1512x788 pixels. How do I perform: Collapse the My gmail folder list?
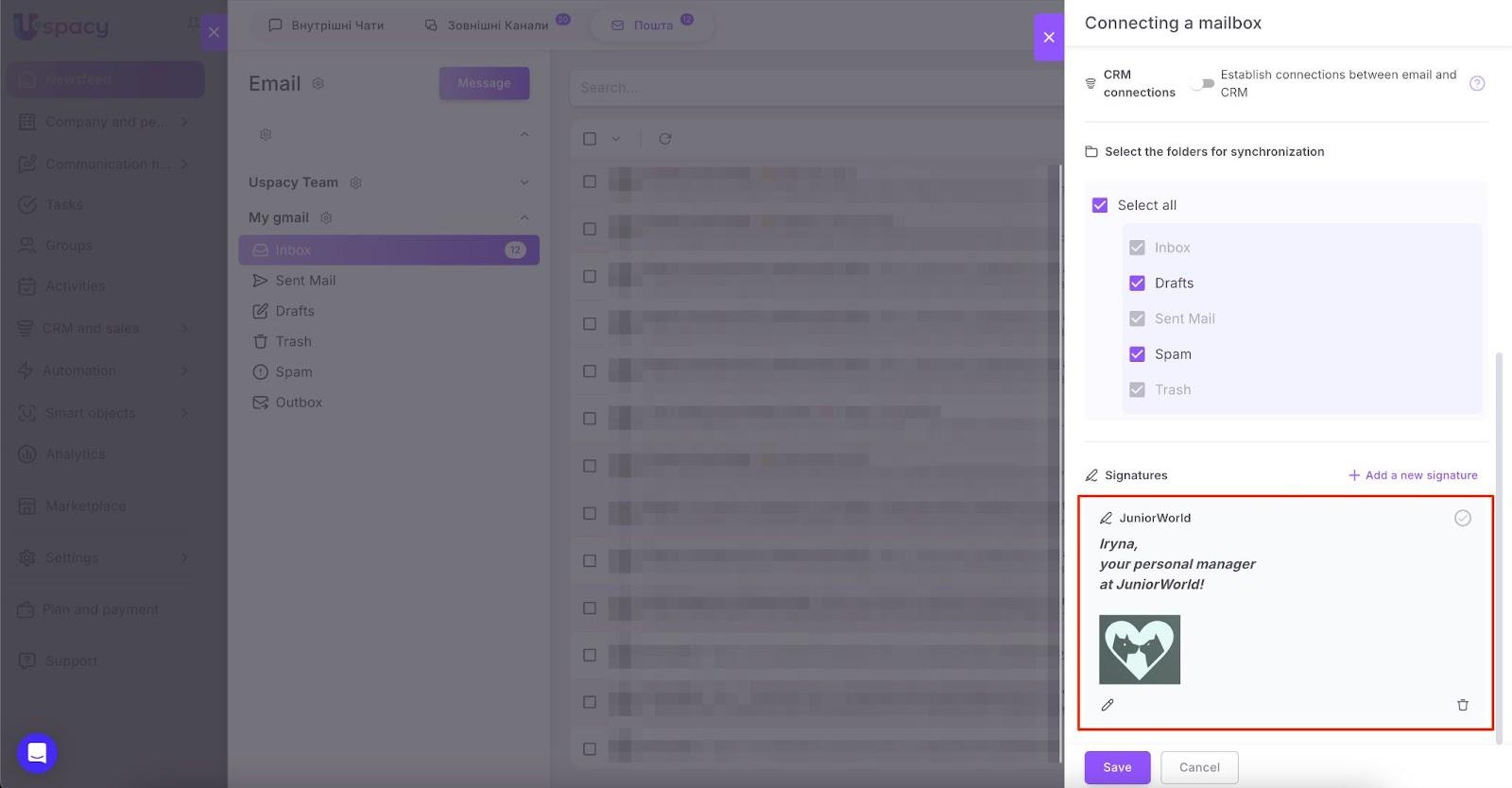[524, 218]
